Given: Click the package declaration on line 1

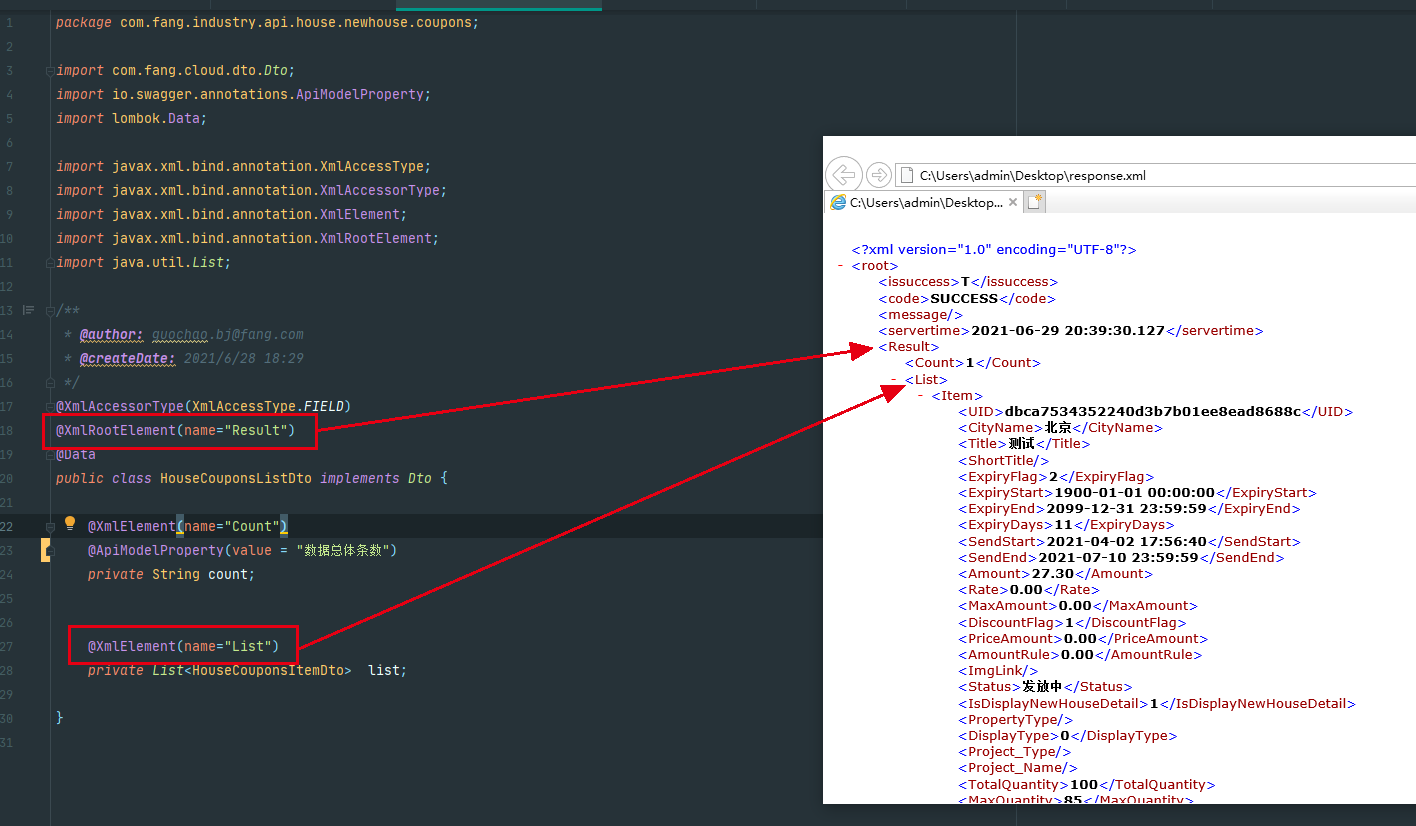Looking at the screenshot, I should (267, 22).
